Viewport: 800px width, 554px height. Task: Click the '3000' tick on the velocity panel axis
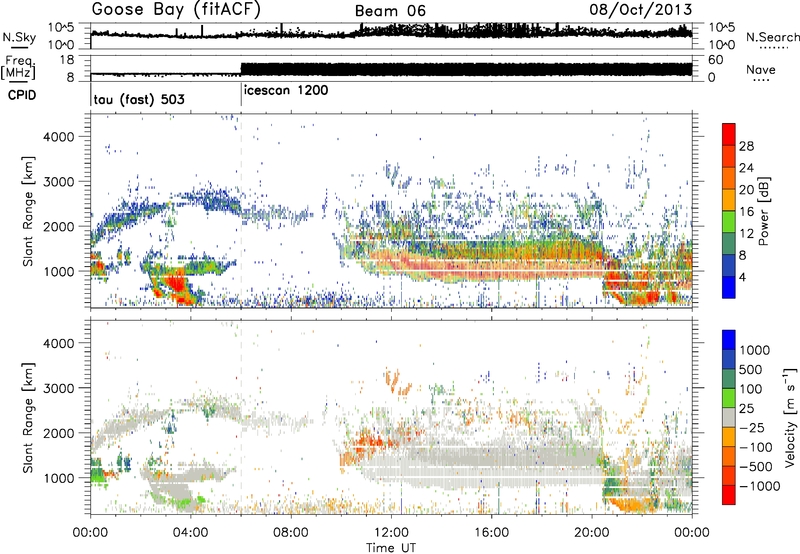tap(58, 388)
